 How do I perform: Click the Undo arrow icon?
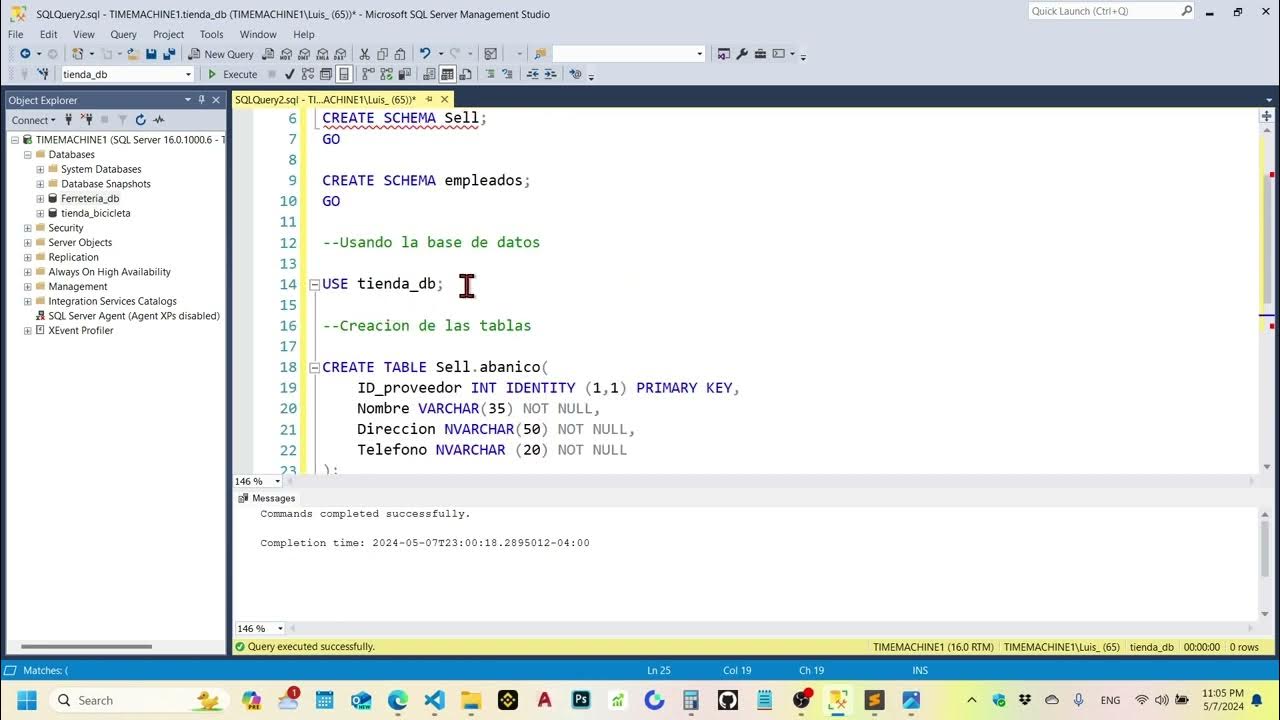(425, 54)
